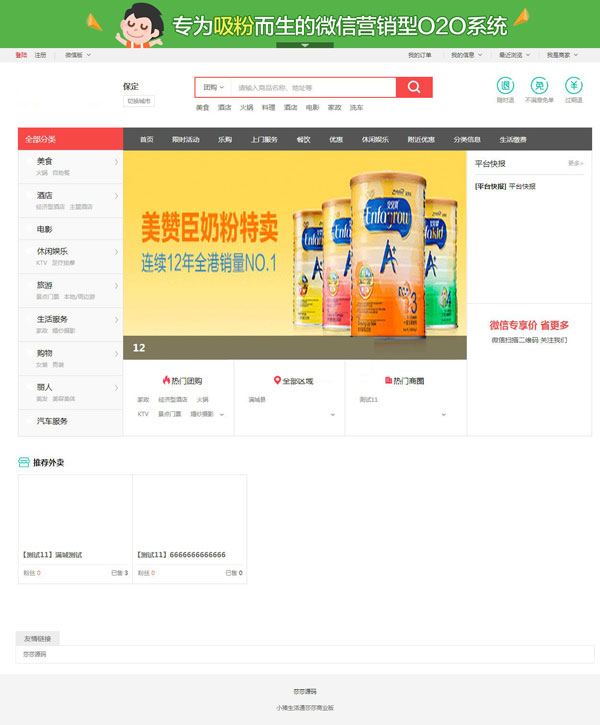Click the link under 友情链接
Screen dimensions: 600x725
click(x=35, y=654)
